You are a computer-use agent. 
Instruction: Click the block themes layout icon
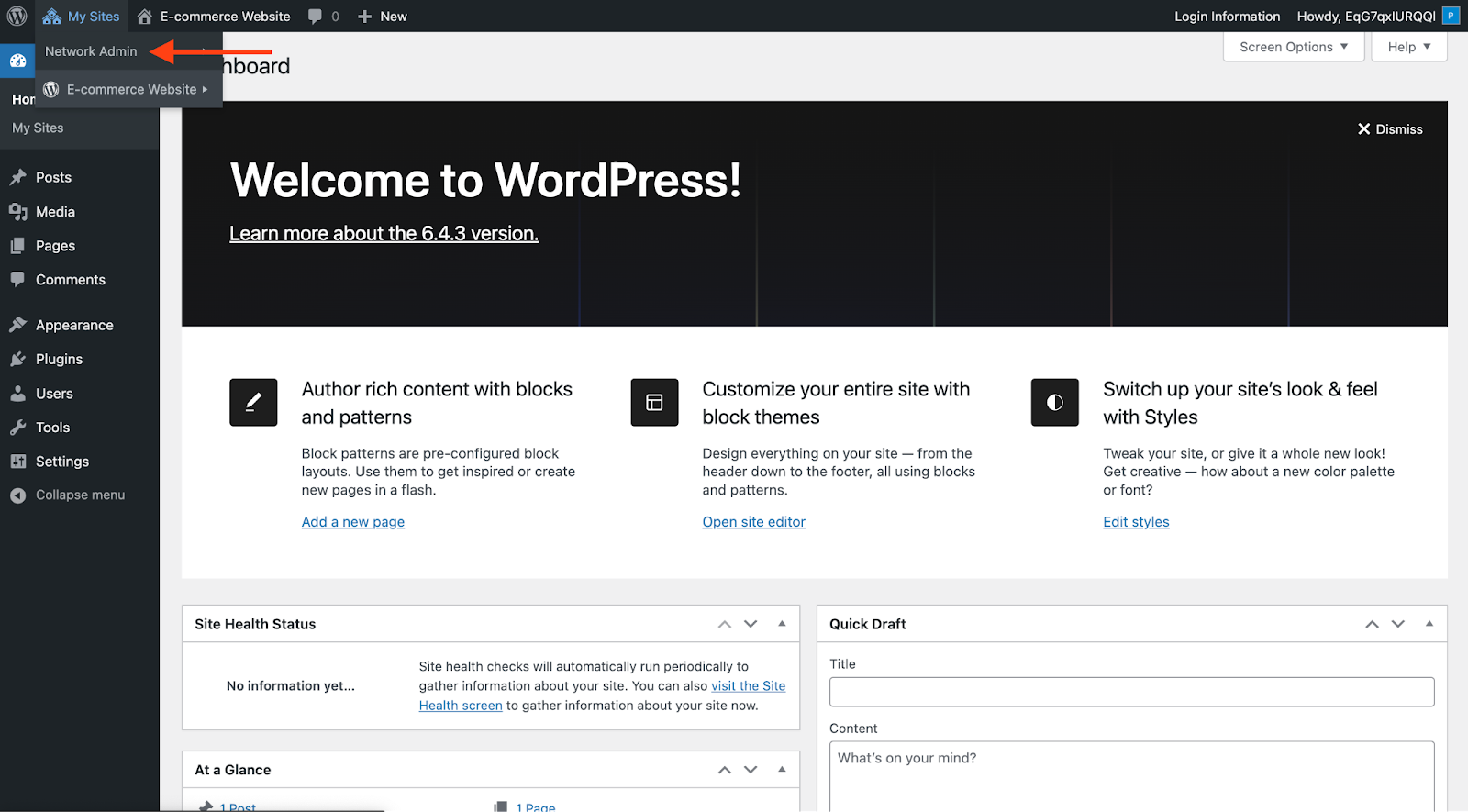coord(654,402)
